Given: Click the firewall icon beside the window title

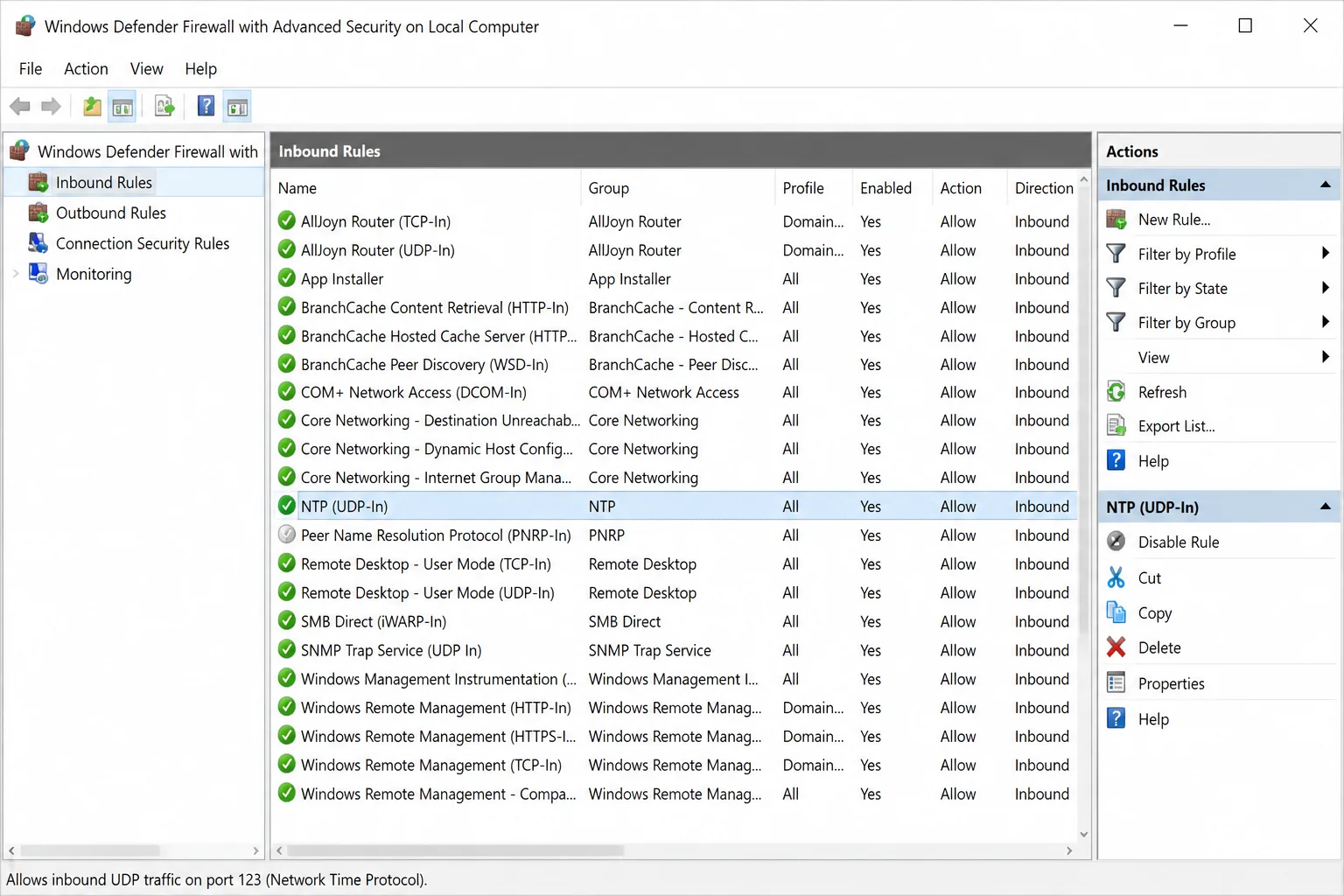Looking at the screenshot, I should (x=25, y=26).
